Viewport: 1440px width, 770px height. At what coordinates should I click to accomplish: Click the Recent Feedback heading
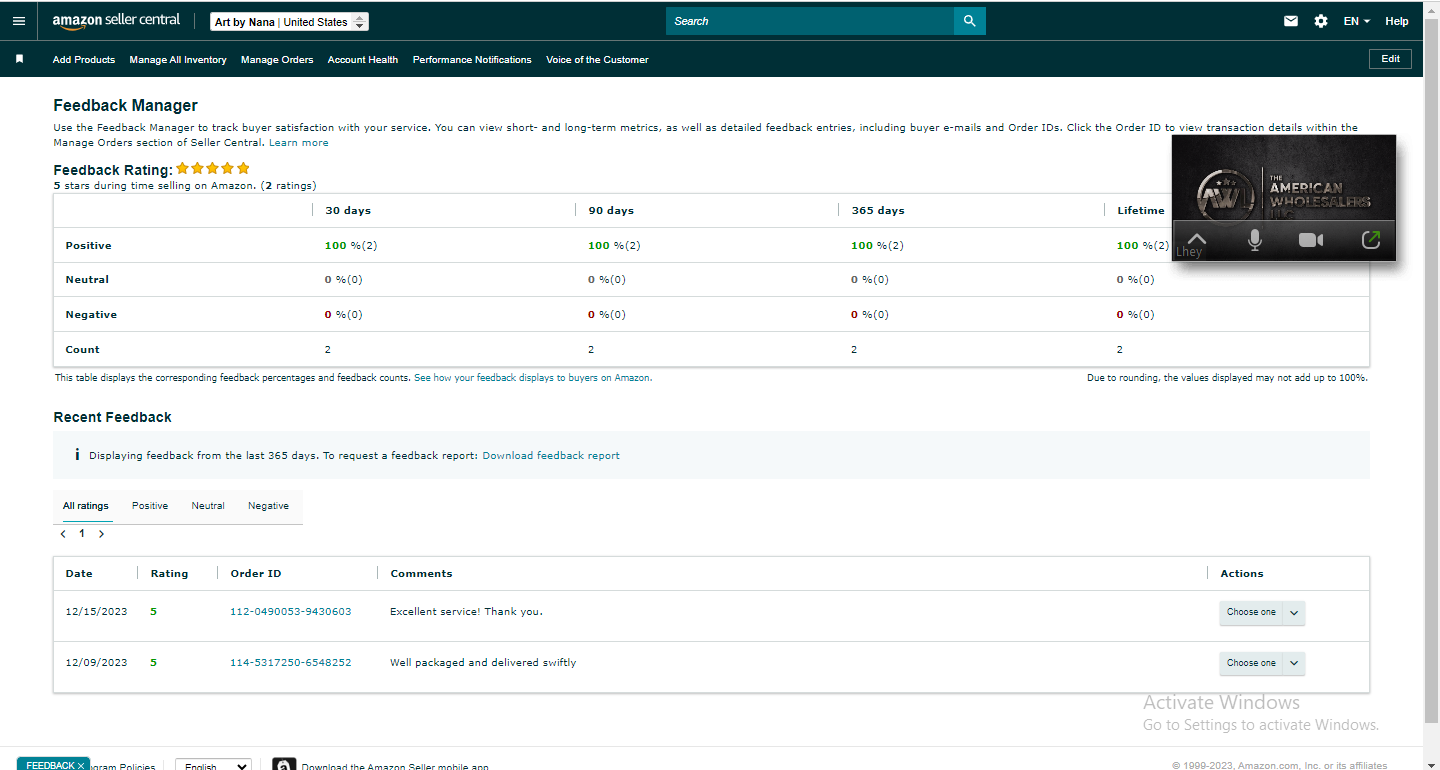(x=113, y=418)
